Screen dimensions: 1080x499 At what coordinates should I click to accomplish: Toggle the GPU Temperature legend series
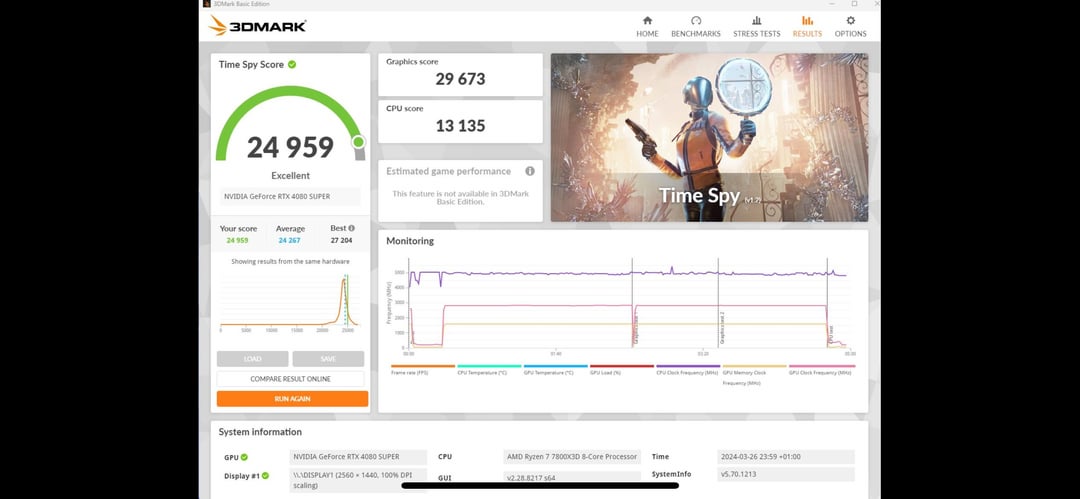(x=555, y=369)
